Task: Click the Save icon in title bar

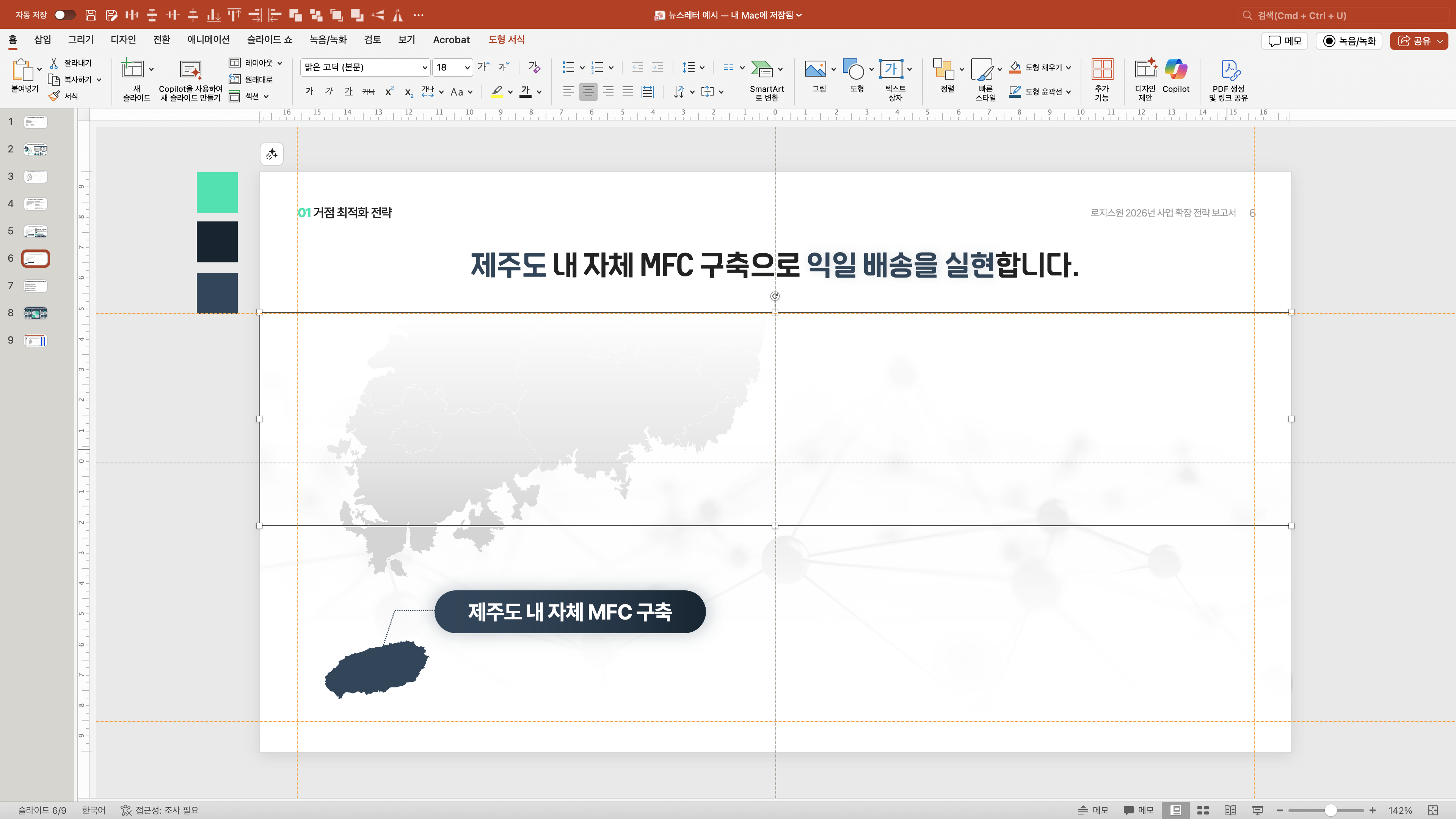Action: click(x=91, y=15)
